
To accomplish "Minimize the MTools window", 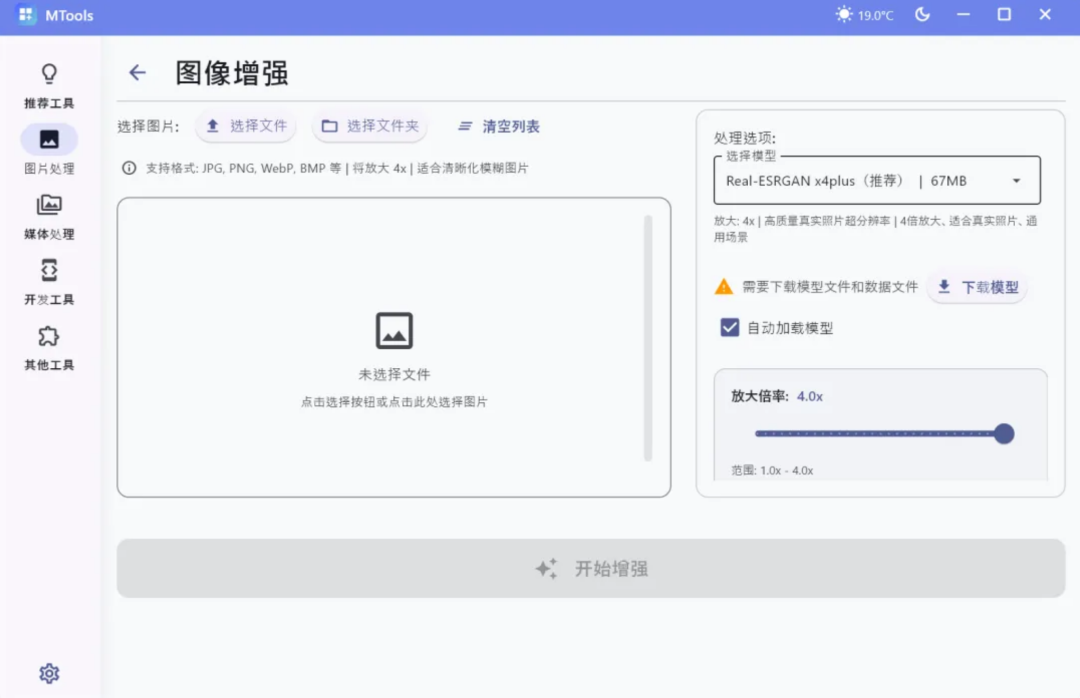I will [964, 14].
